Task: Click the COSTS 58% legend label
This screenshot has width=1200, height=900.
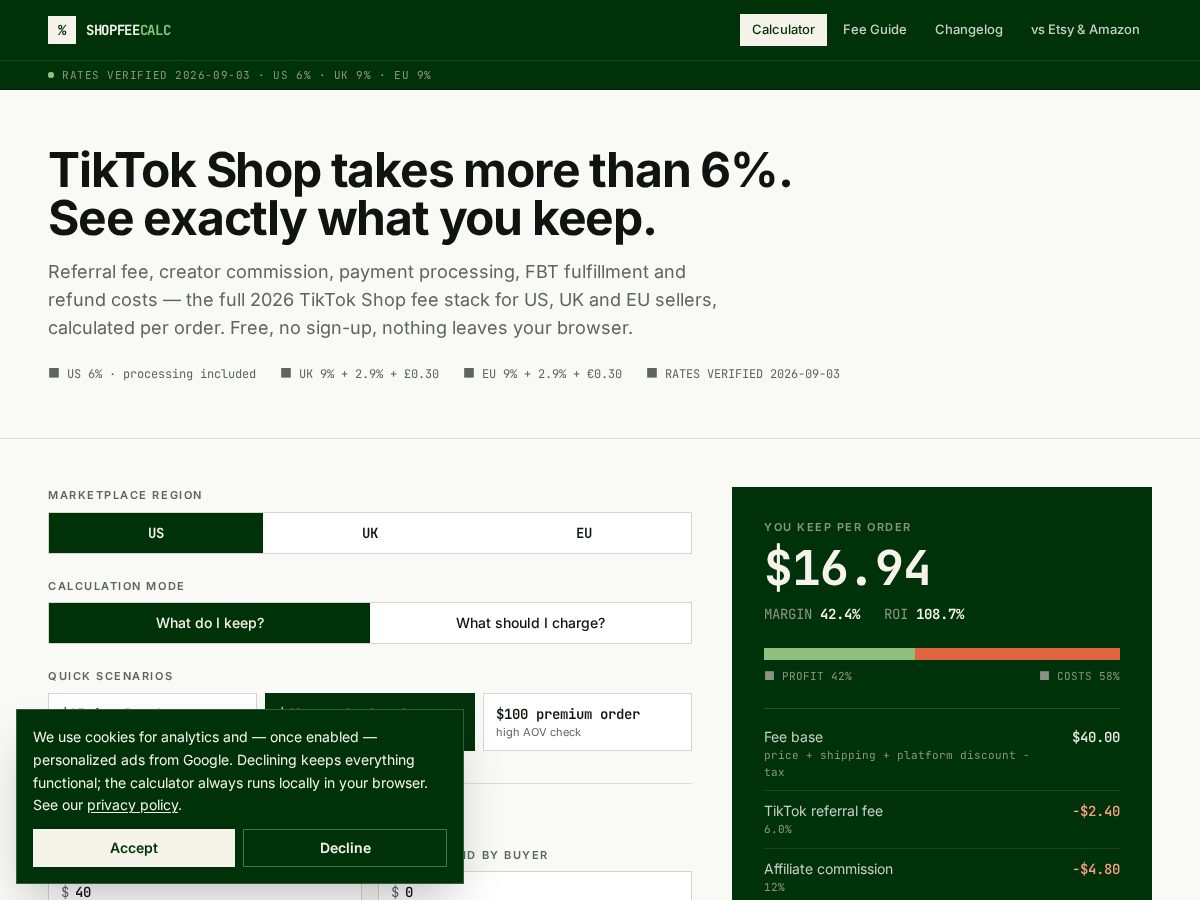Action: 1080,676
